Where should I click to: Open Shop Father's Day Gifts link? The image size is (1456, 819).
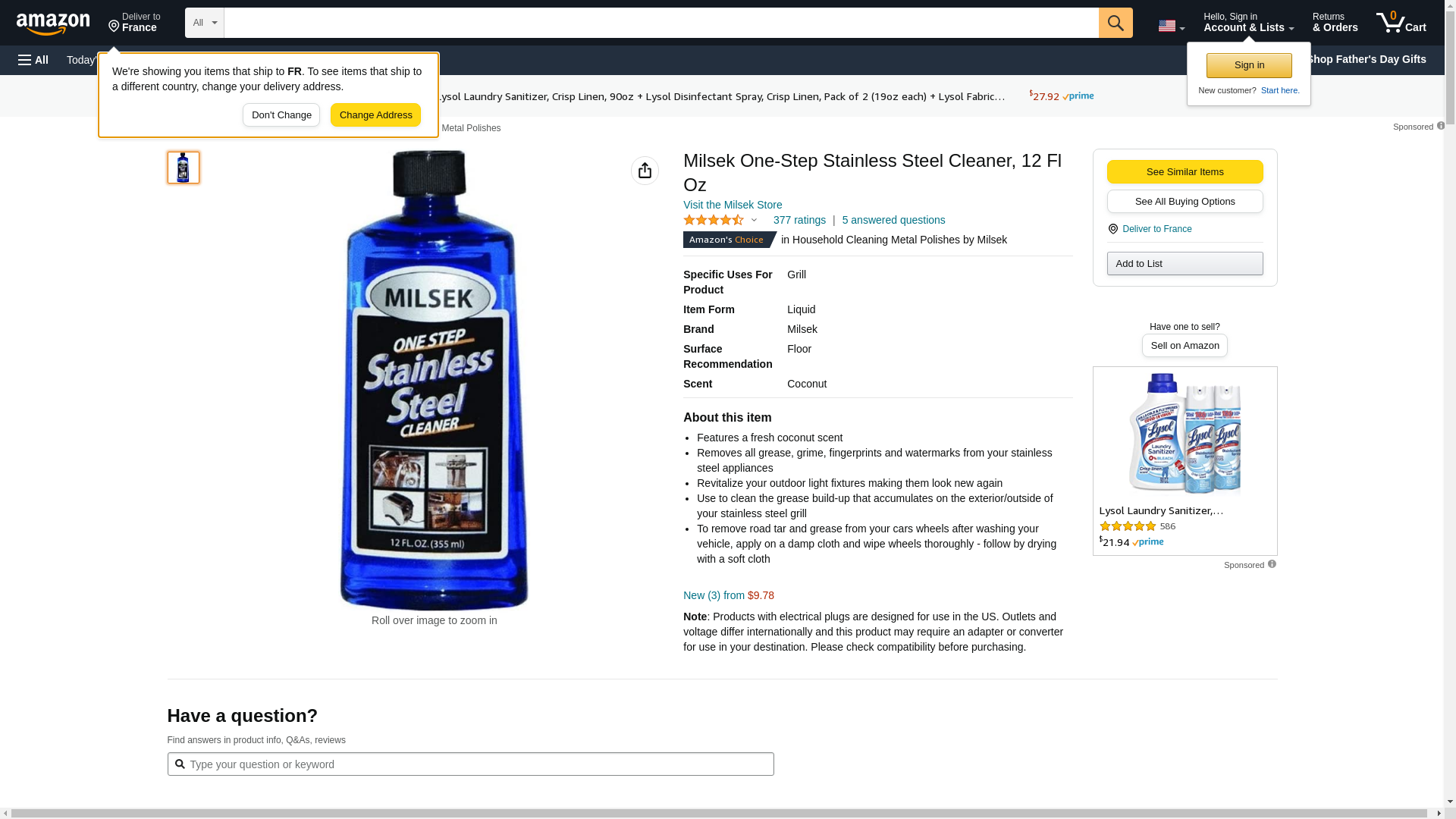point(1366,59)
